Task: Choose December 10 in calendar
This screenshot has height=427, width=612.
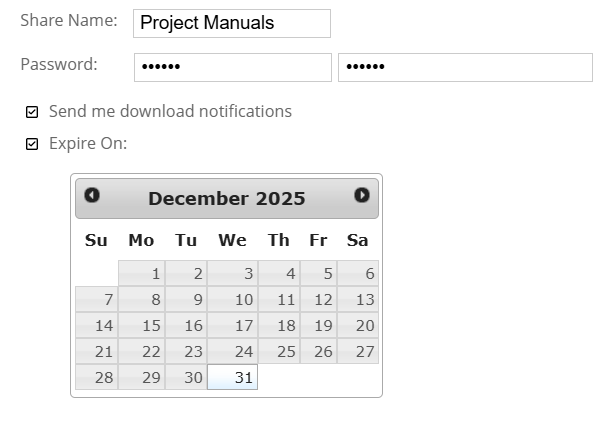Action: (233, 300)
